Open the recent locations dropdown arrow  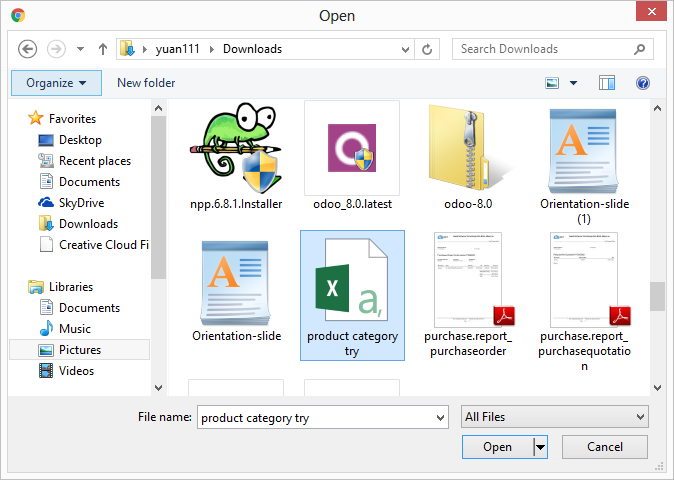tap(80, 49)
